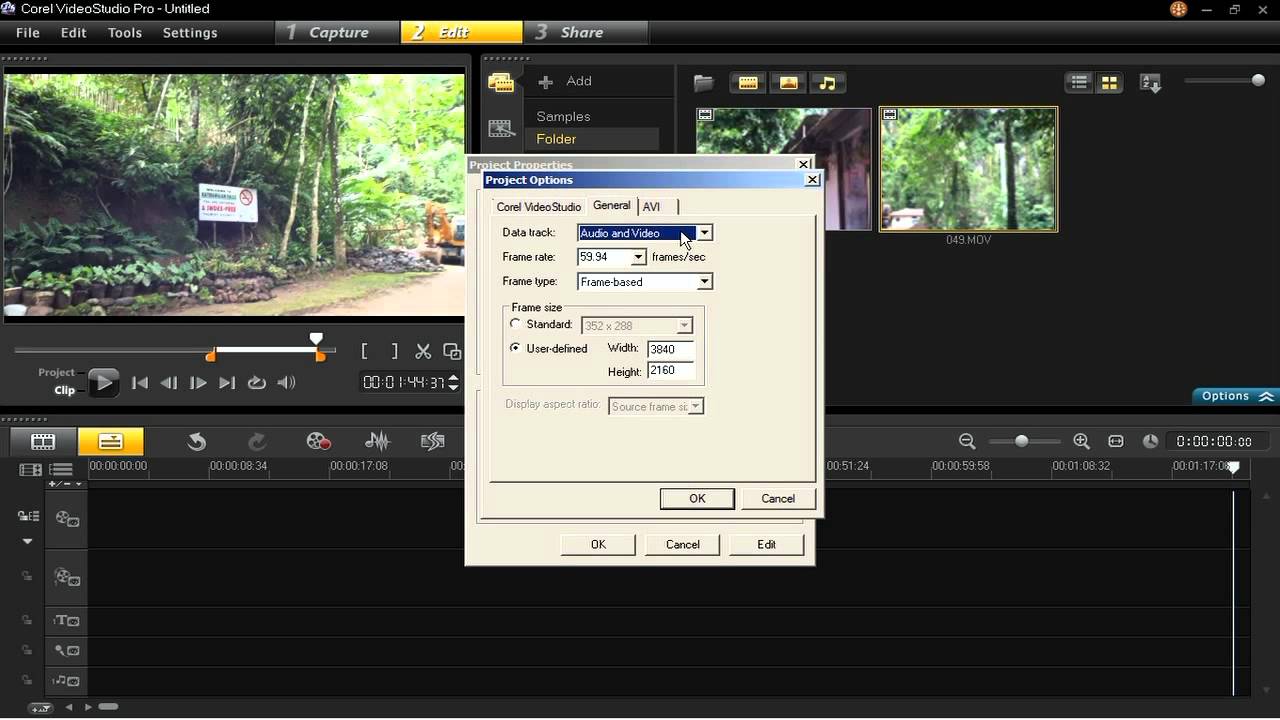Open the Record/Capture Option icon
The width and height of the screenshot is (1280, 720).
coord(318,441)
